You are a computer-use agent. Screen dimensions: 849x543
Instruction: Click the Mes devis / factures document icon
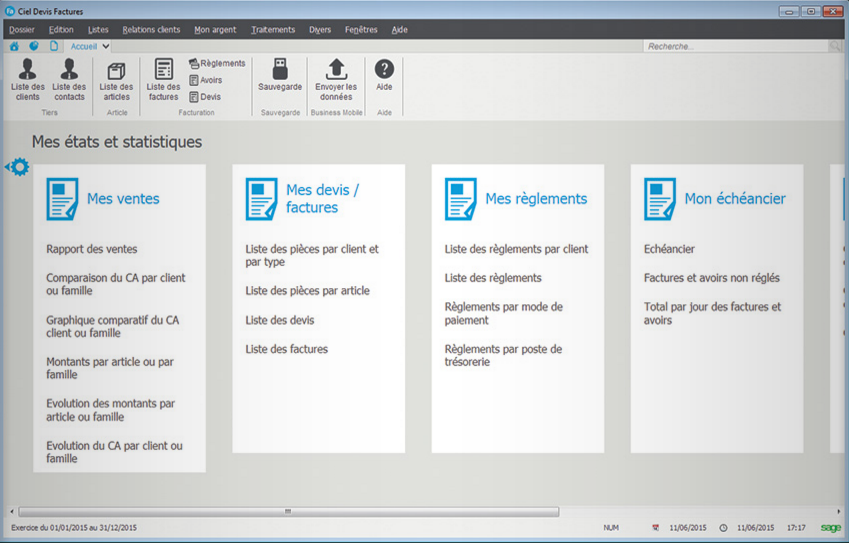click(261, 199)
